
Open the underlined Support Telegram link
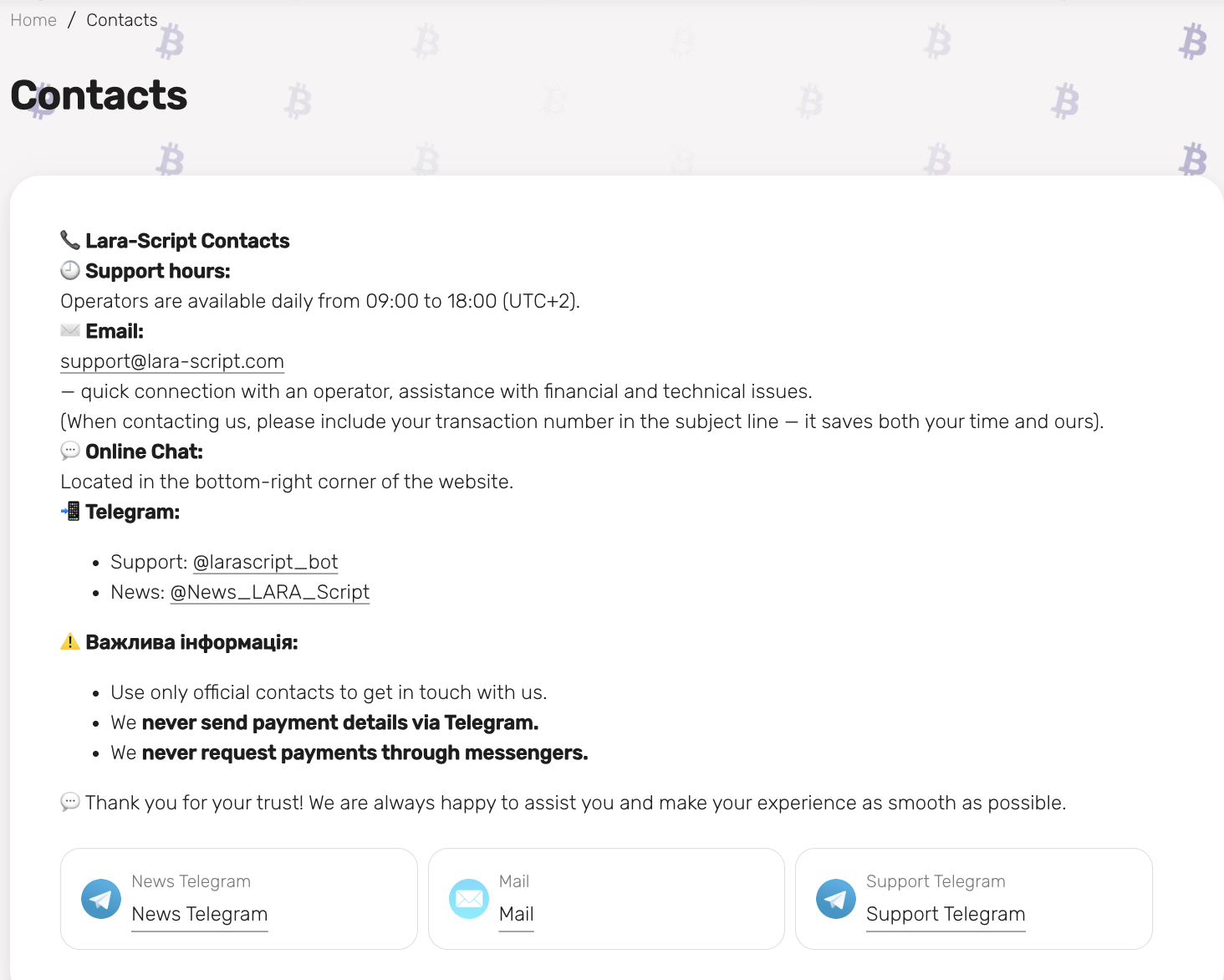tap(946, 914)
